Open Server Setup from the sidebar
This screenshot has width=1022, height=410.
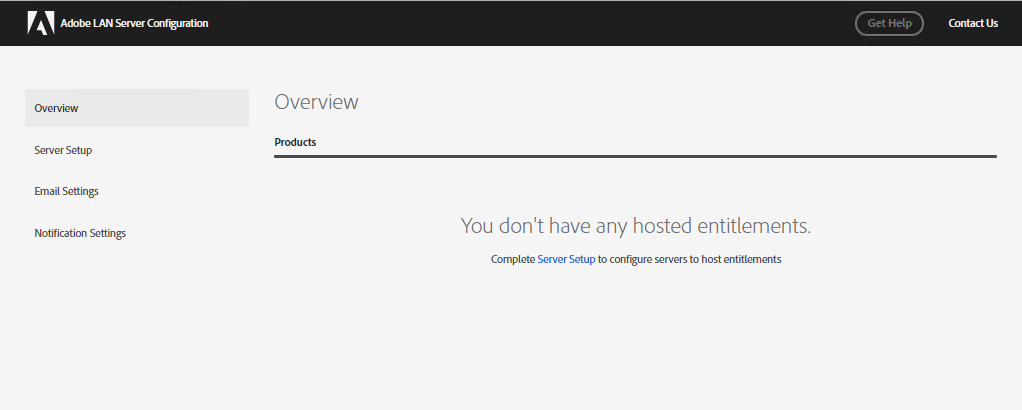(63, 150)
